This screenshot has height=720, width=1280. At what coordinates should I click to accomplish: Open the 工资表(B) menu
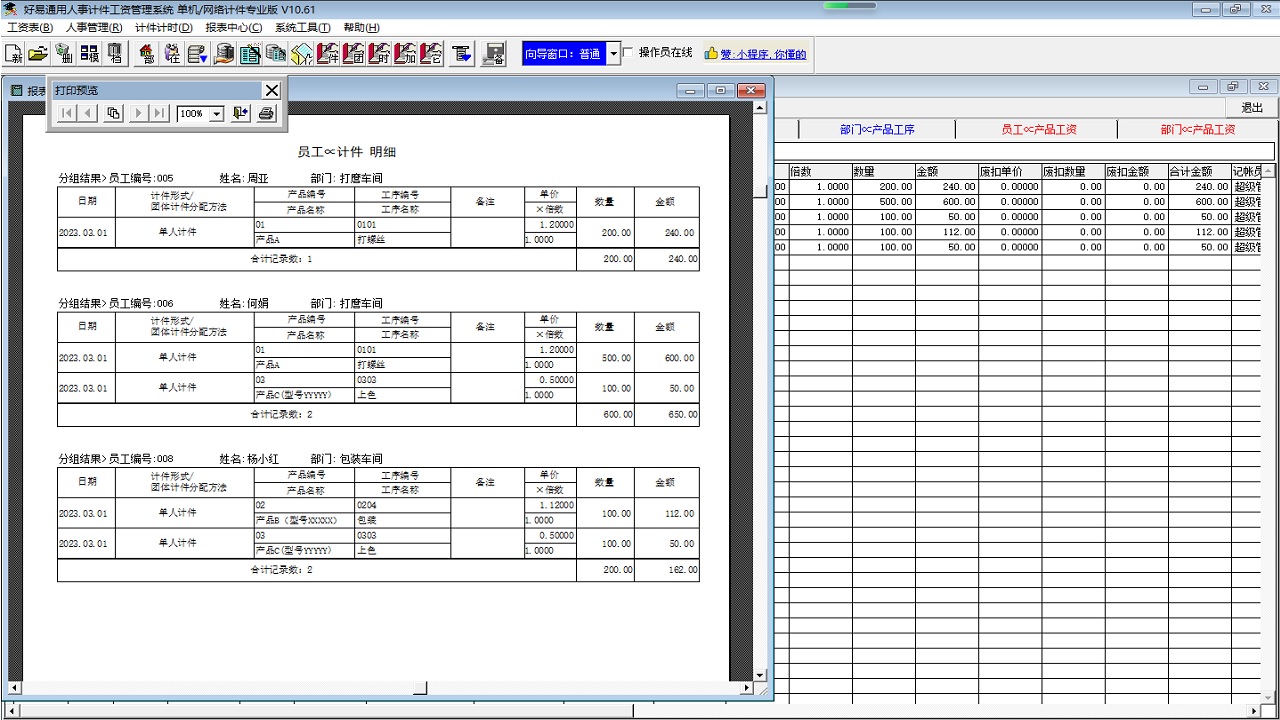[30, 28]
